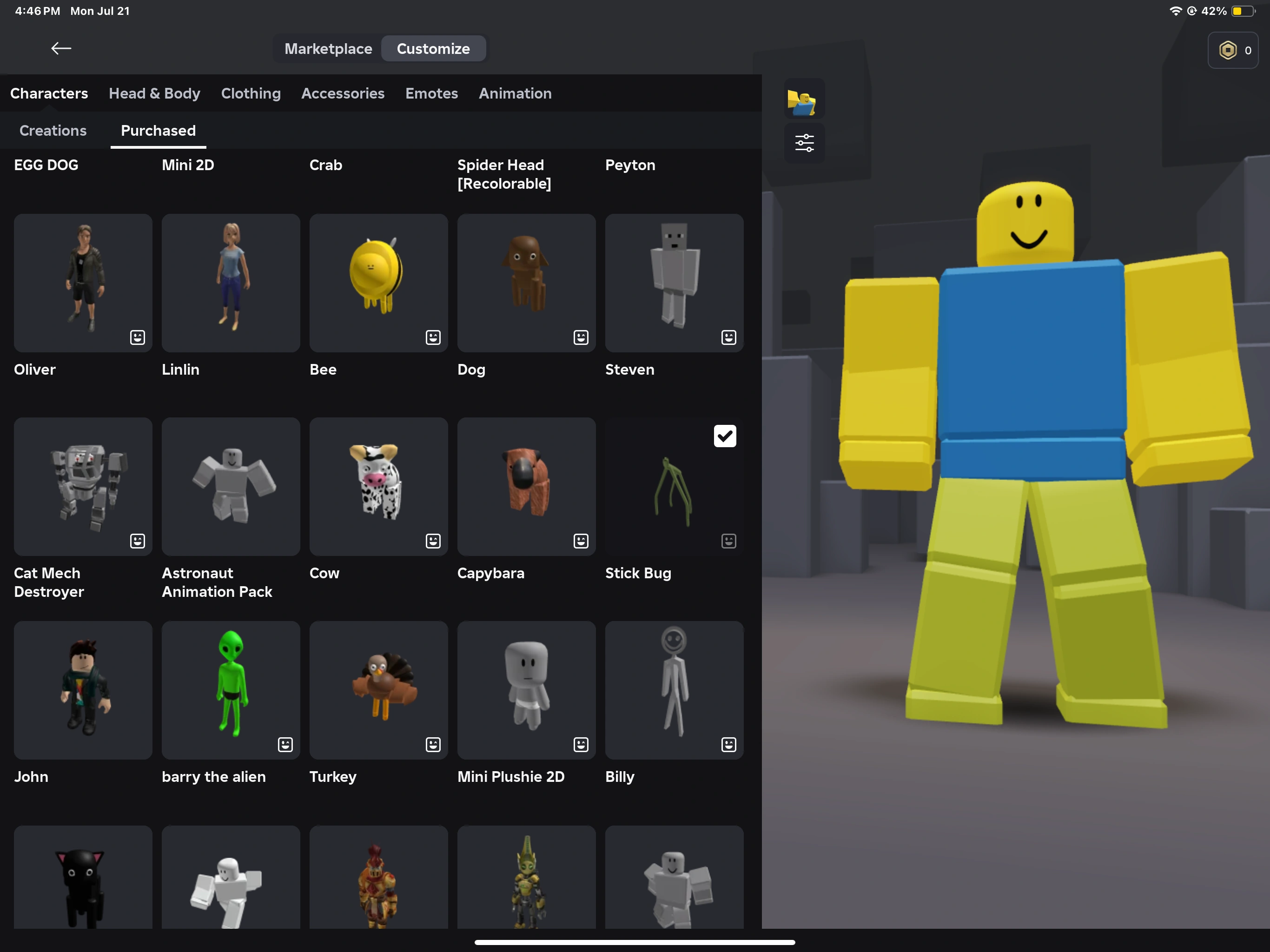Screen dimensions: 1270x952
Task: Uncheck the Stick Bug selection checkmark
Action: pos(725,436)
